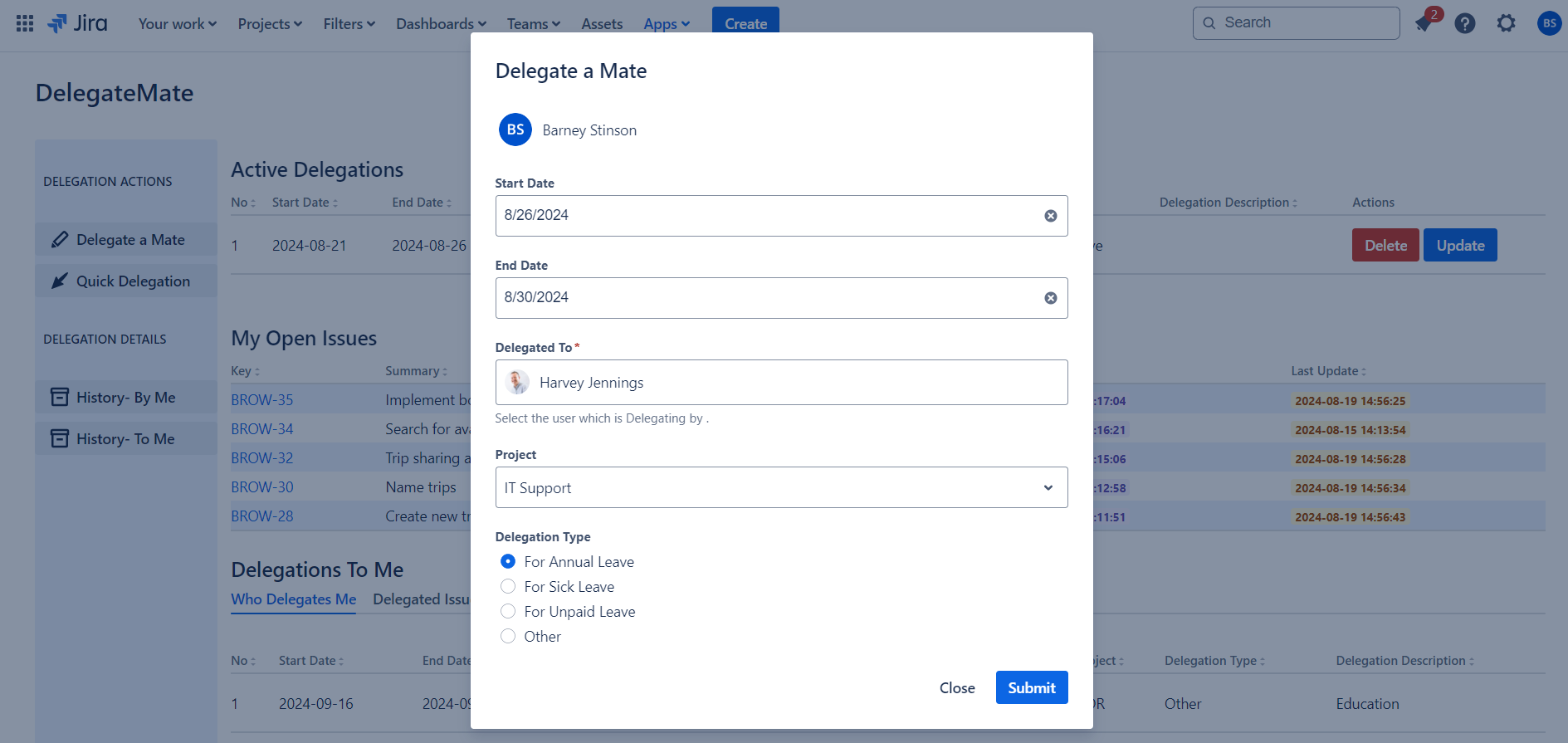Open Assets in top navigation
The width and height of the screenshot is (1568, 743).
click(602, 24)
